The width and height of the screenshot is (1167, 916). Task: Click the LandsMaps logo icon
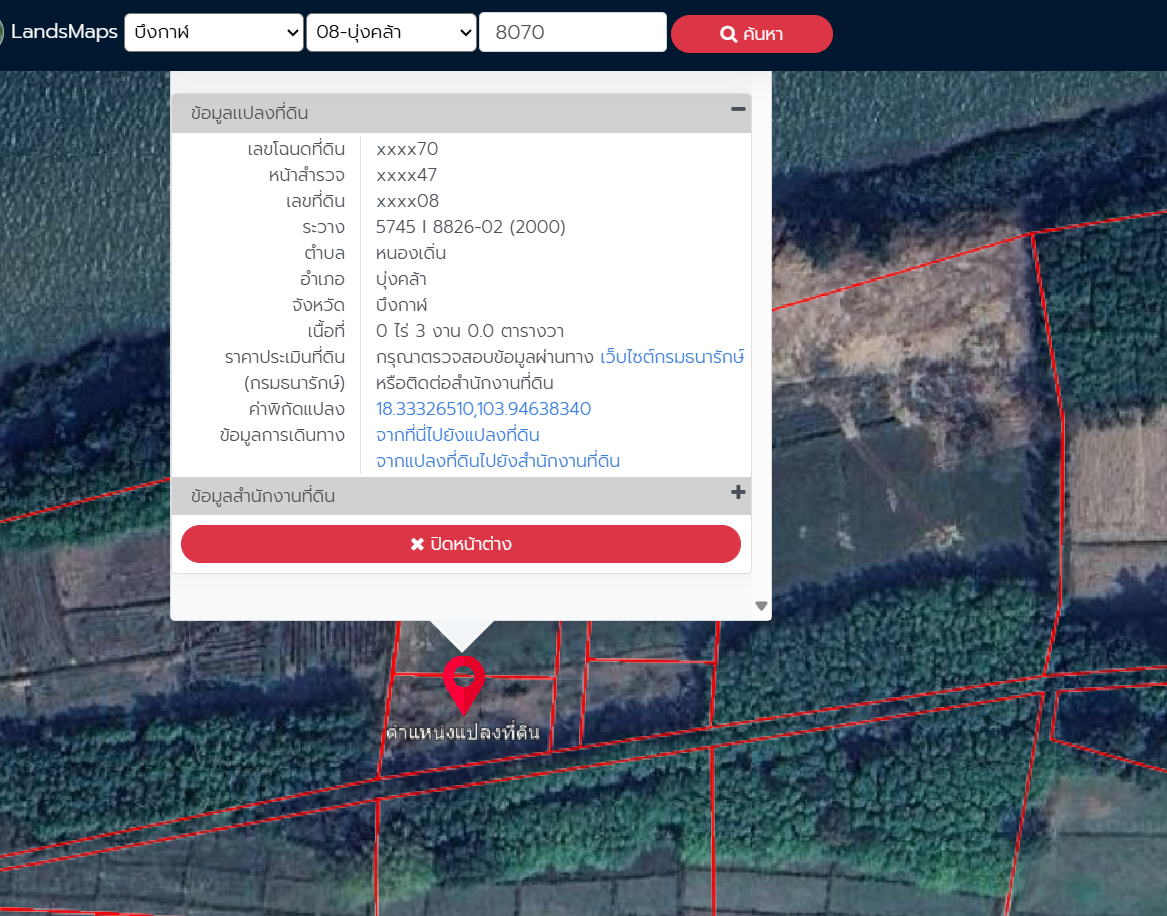[2, 32]
